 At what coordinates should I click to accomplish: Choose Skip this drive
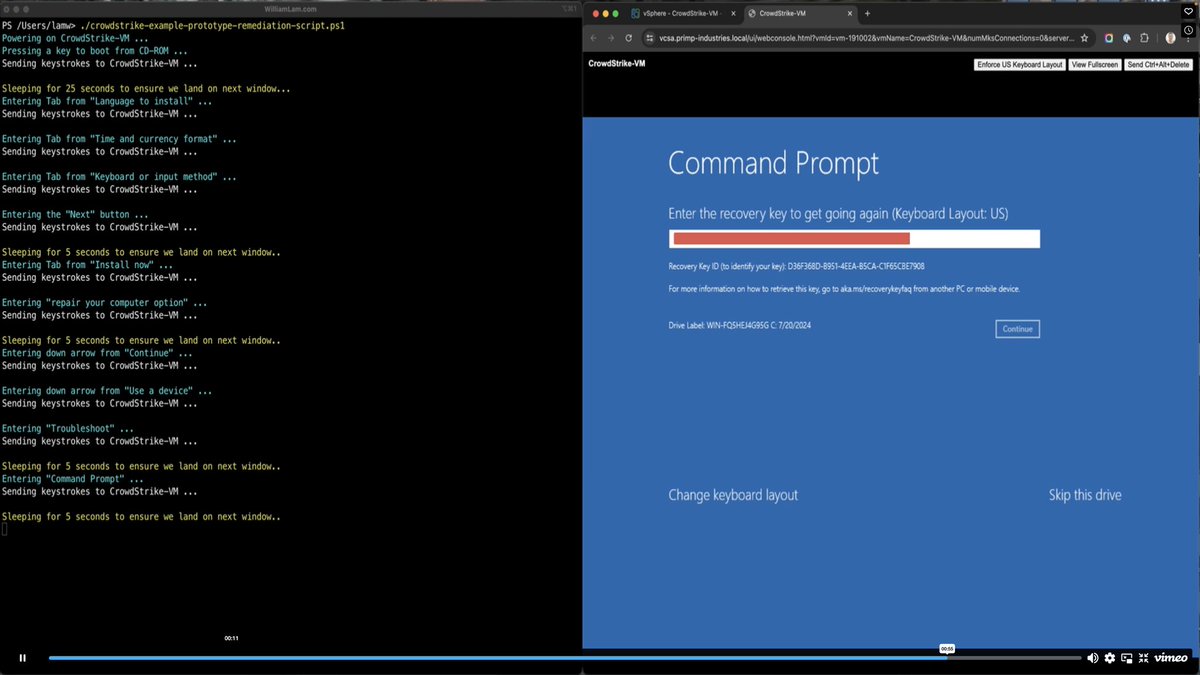click(1085, 495)
